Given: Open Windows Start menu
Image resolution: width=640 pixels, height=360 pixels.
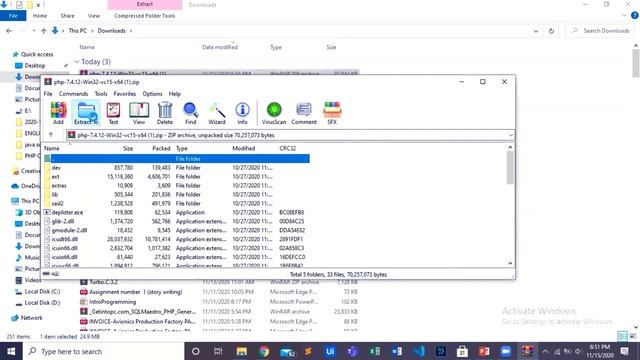Looking at the screenshot, I should click(x=11, y=351).
